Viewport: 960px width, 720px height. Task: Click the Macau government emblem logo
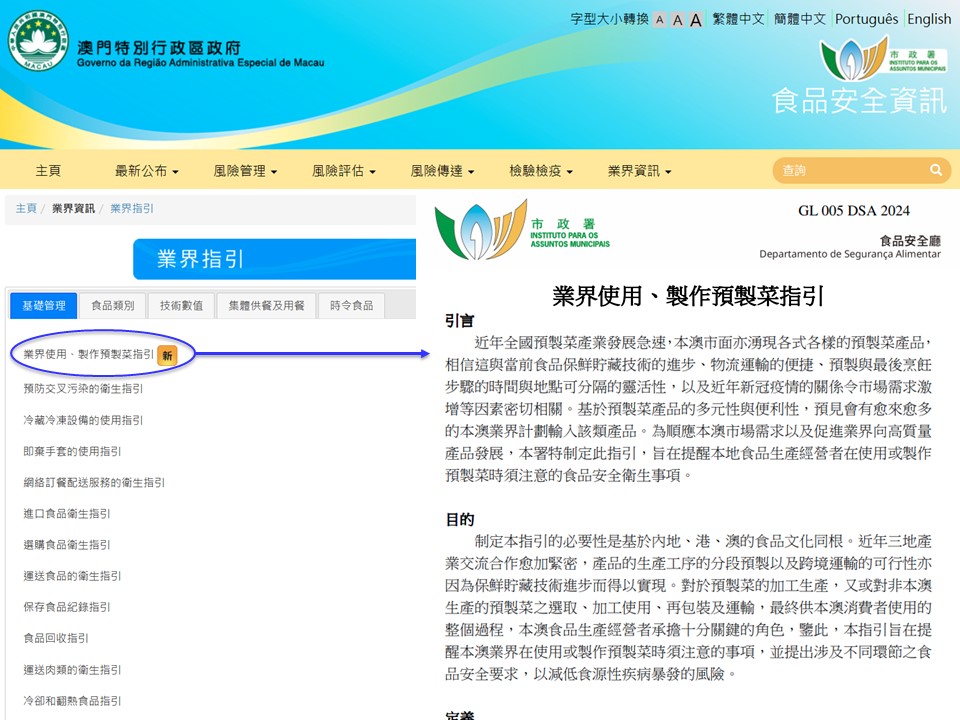tap(38, 40)
